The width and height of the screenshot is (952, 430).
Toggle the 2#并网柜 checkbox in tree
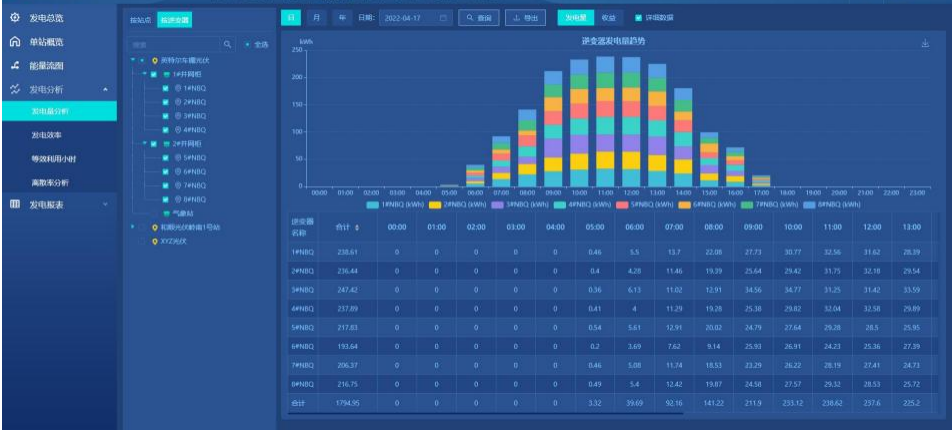tap(153, 144)
